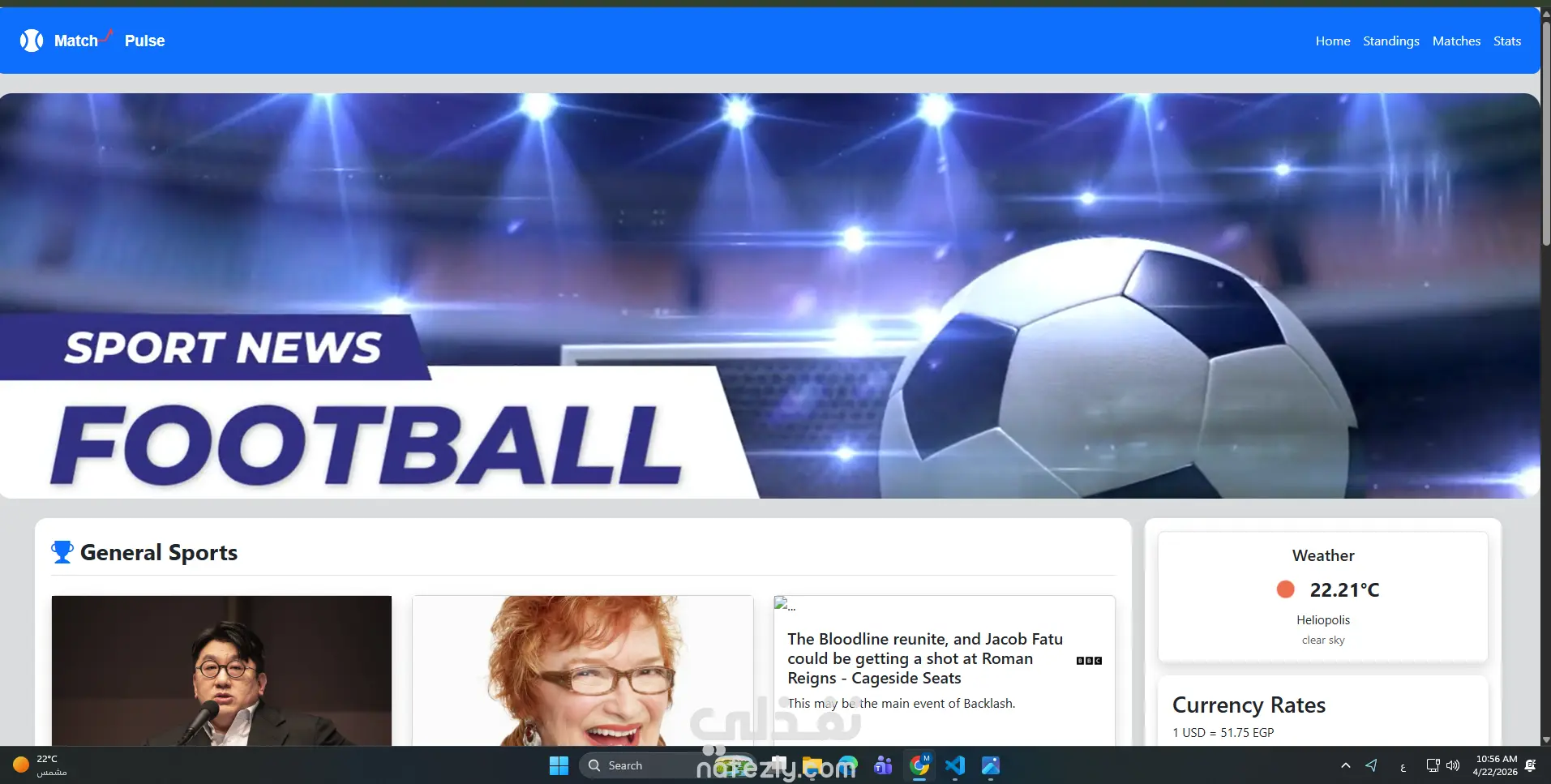Click the "1 USD = 51.75 EGP" rate
This screenshot has height=784, width=1551.
click(1223, 733)
